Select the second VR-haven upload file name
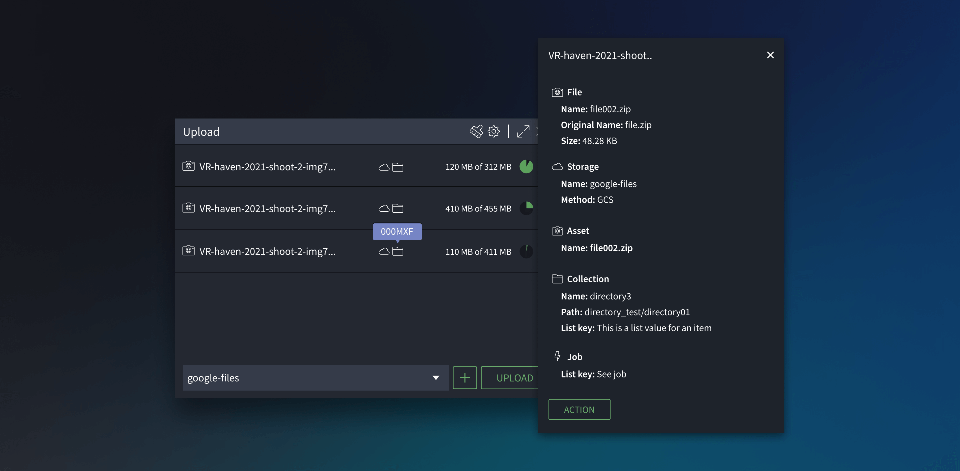 click(x=267, y=209)
